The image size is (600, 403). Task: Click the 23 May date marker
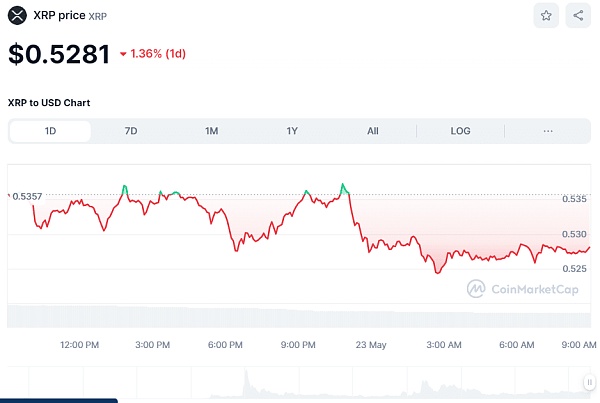(x=371, y=345)
